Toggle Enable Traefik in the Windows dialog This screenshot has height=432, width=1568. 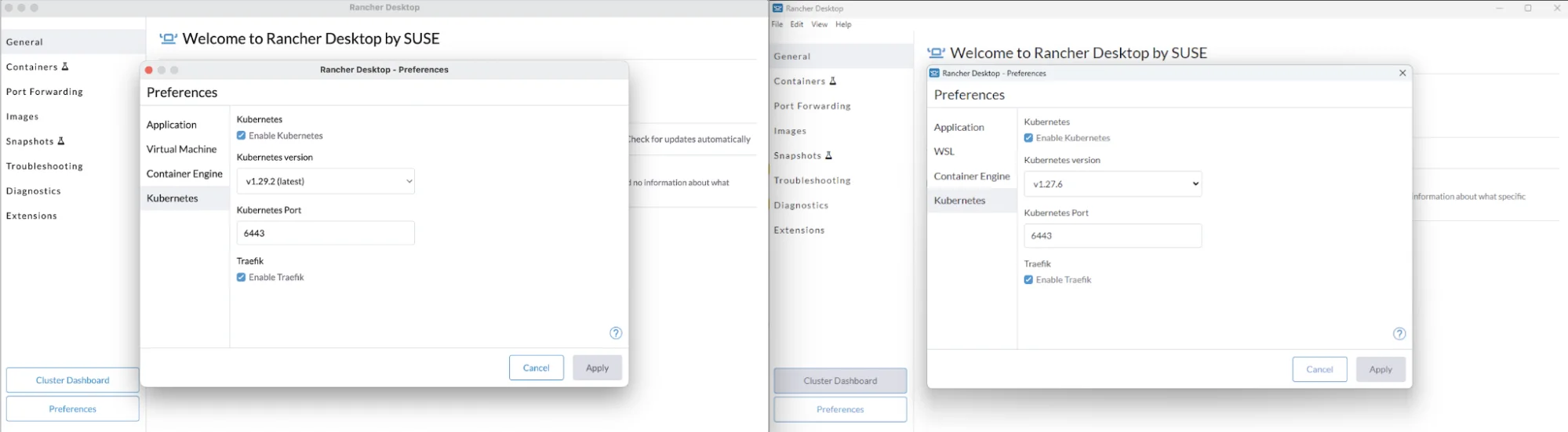[x=1028, y=280]
